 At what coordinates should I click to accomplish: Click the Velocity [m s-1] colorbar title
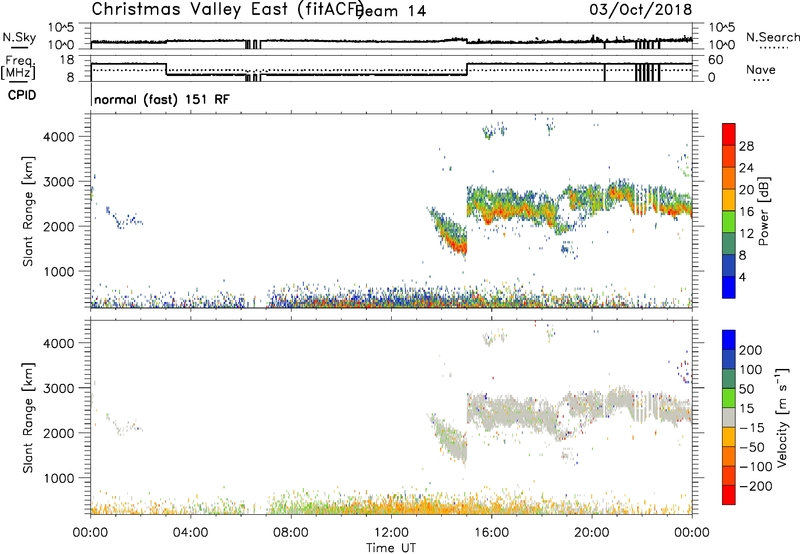pyautogui.click(x=781, y=417)
